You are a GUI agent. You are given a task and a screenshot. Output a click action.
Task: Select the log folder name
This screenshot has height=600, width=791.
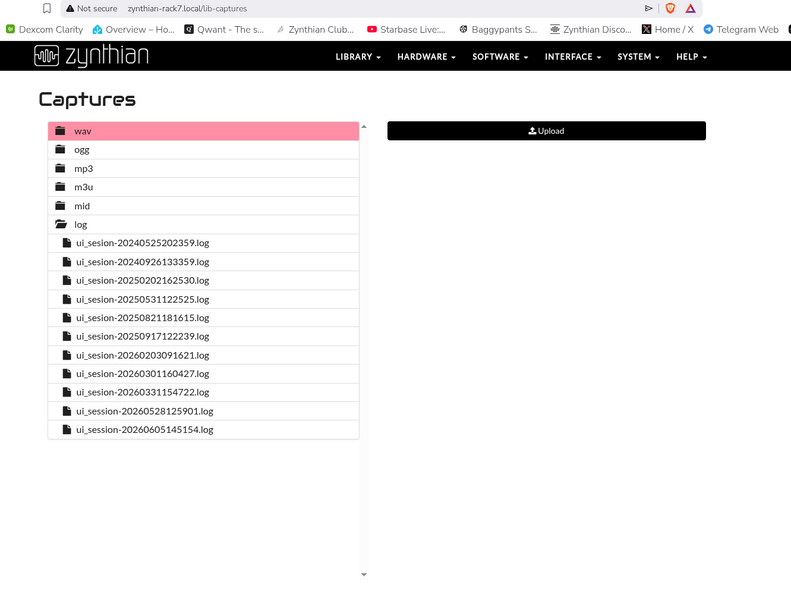click(80, 225)
